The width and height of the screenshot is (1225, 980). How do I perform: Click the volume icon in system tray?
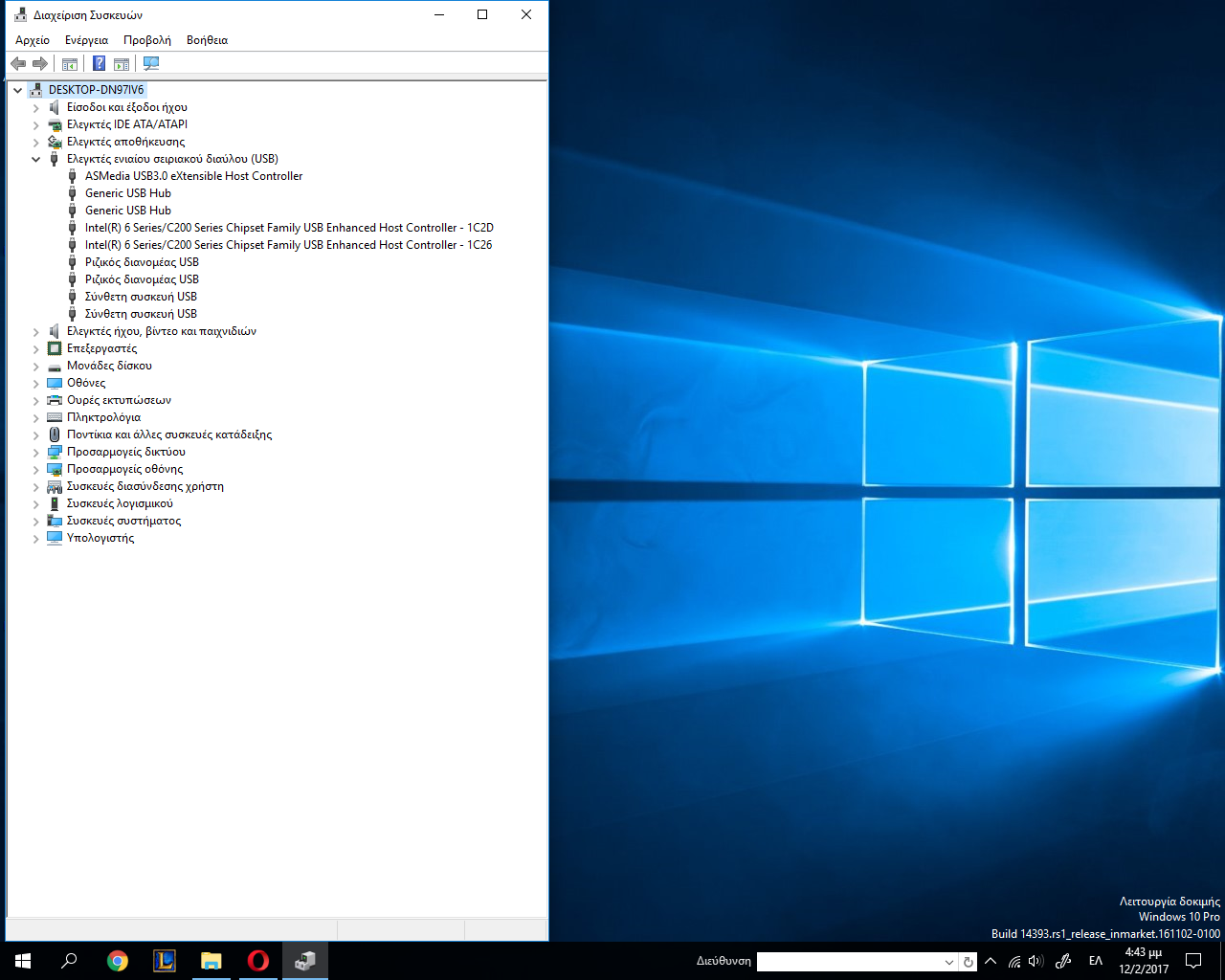tap(1036, 961)
